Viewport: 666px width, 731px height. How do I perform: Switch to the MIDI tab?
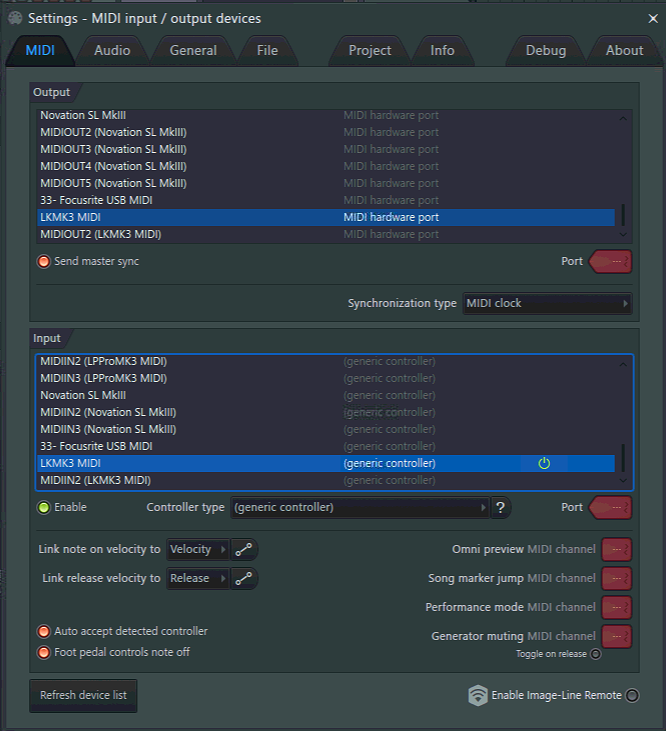(40, 50)
